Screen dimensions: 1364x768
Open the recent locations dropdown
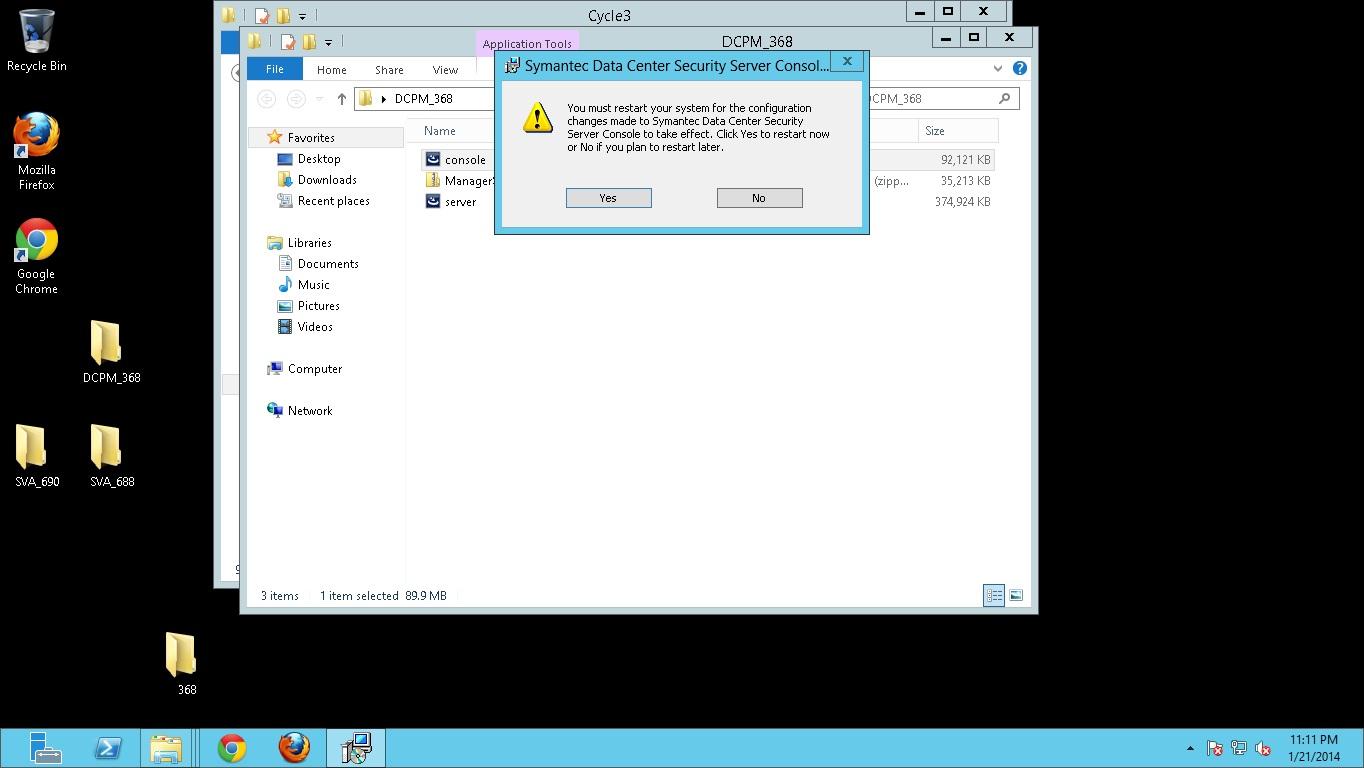click(319, 98)
